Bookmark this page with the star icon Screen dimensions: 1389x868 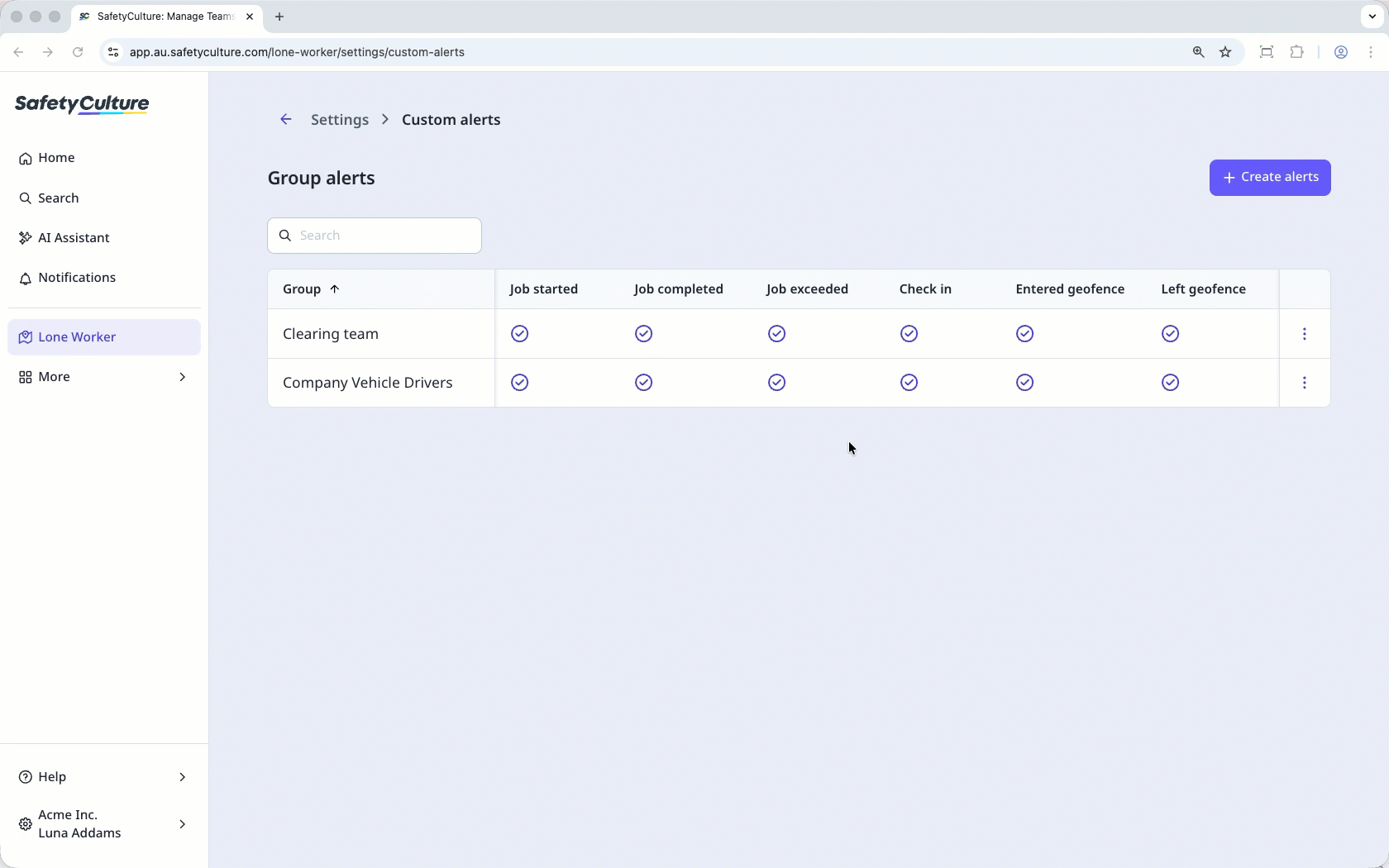tap(1225, 52)
